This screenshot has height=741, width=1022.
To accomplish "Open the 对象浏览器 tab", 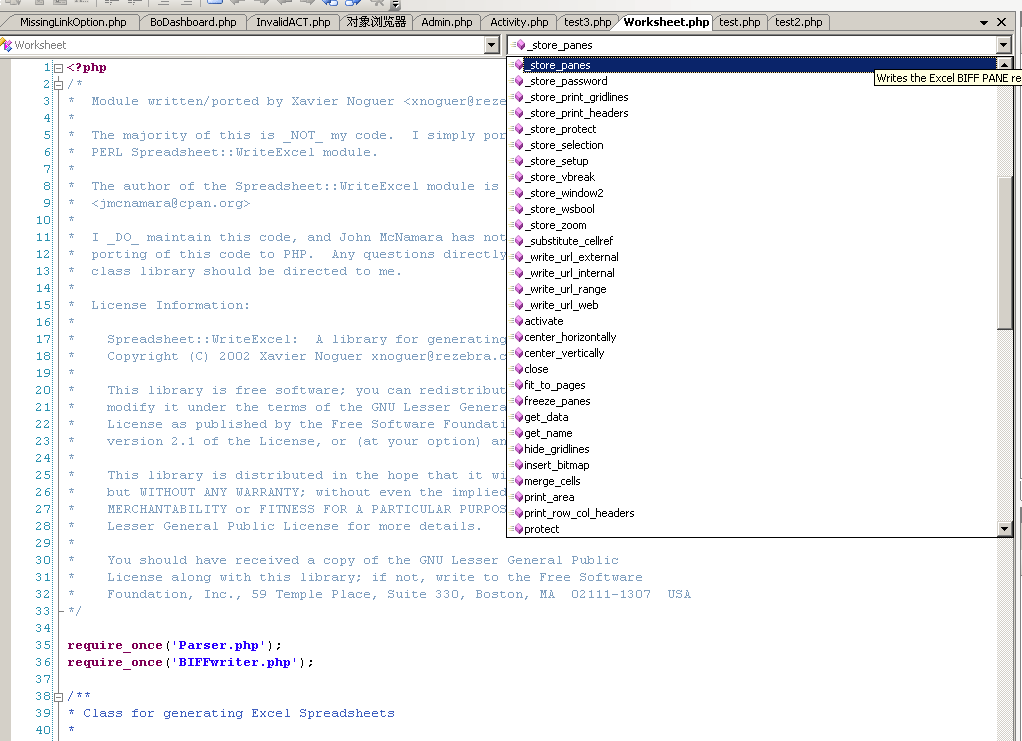I will (376, 22).
